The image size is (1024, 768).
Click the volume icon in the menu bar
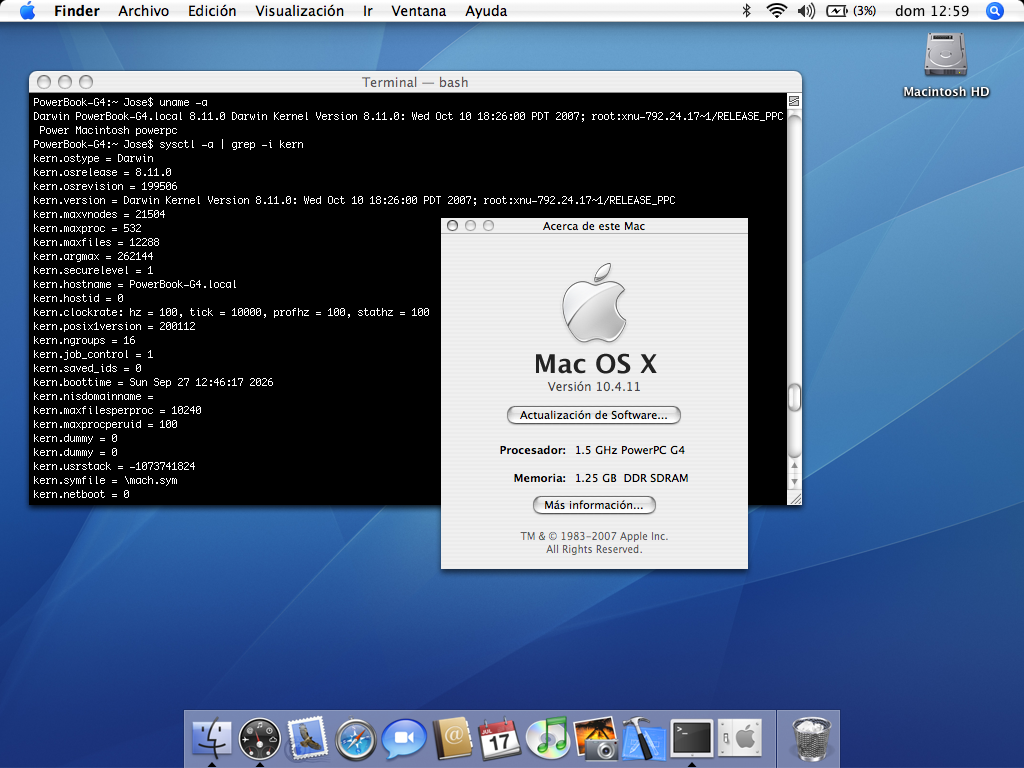tap(806, 10)
